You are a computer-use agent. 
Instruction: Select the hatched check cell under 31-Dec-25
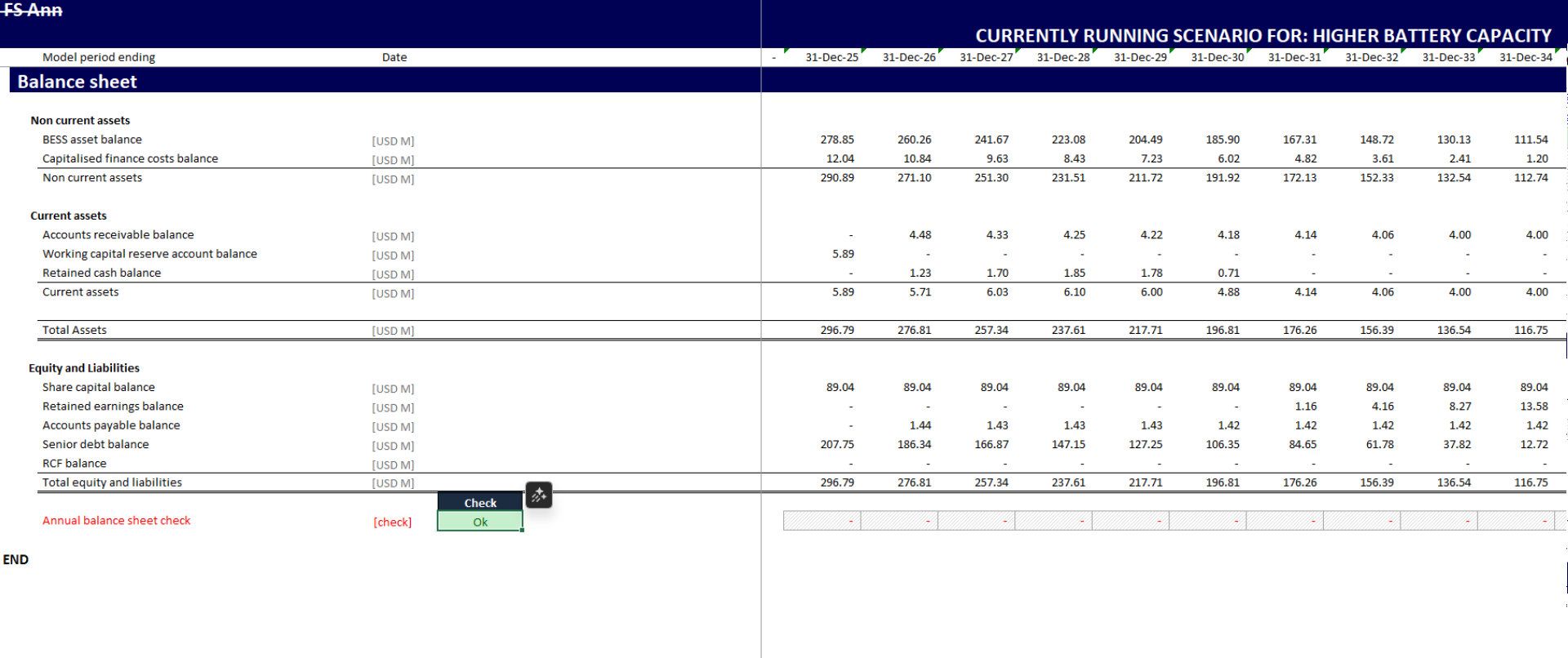point(822,520)
